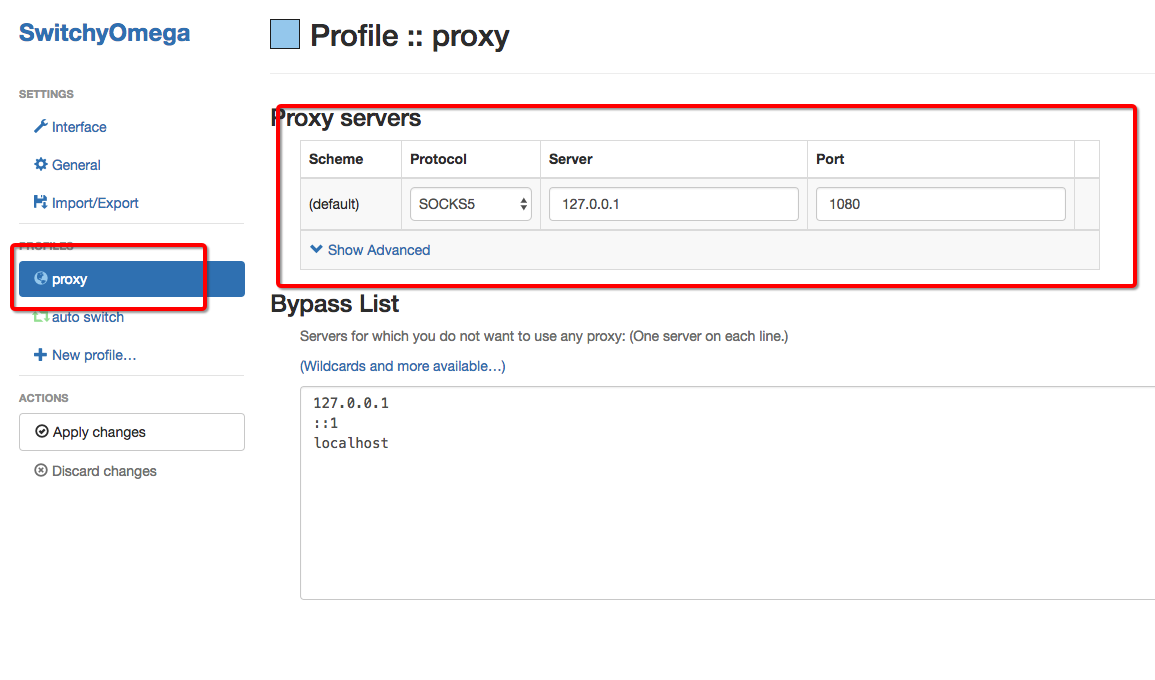
Task: Click the plus icon beside New profile
Action: [41, 354]
